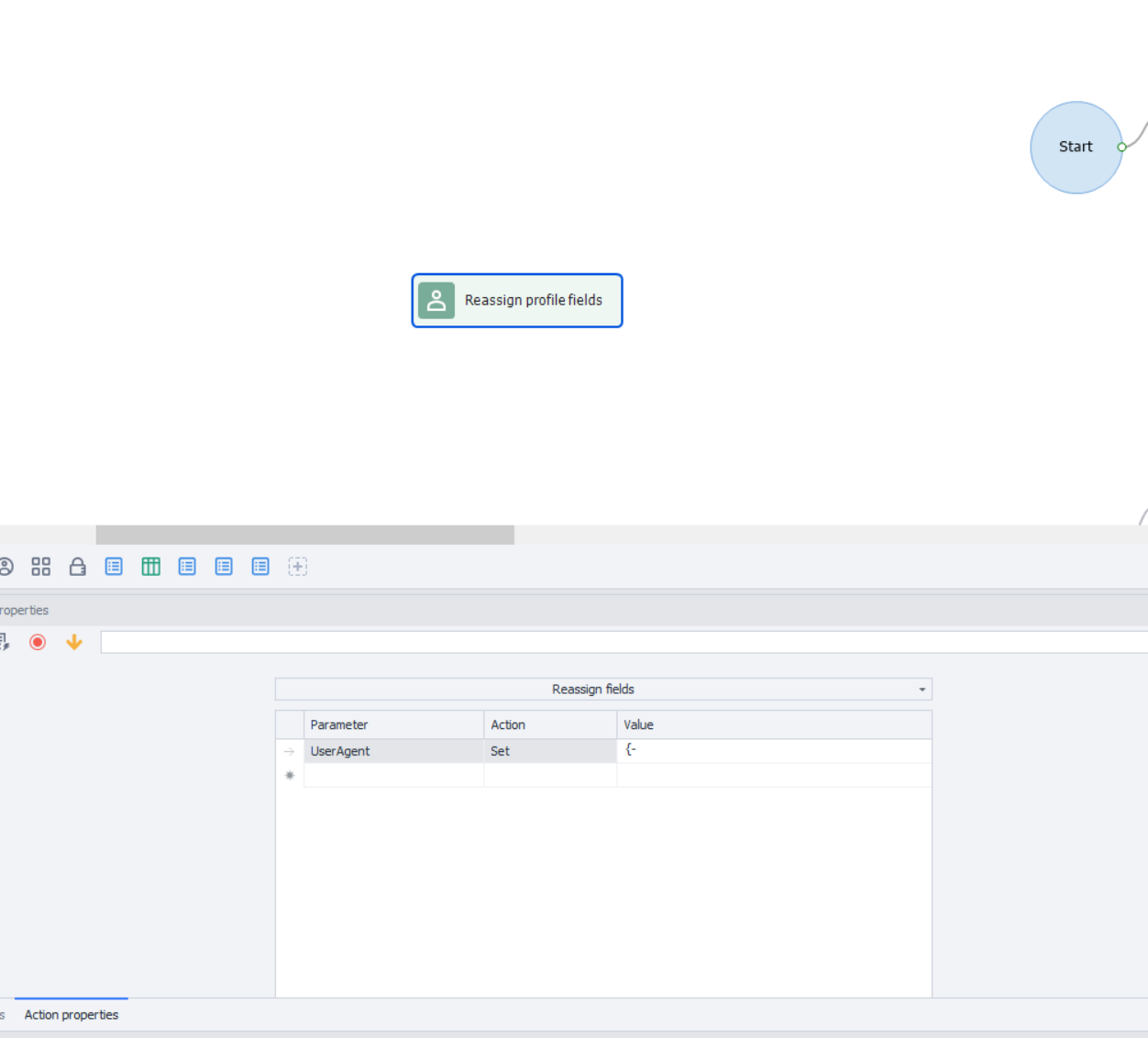This screenshot has width=1148, height=1038.
Task: Click the empty Parameter cell in new row
Action: [x=394, y=776]
